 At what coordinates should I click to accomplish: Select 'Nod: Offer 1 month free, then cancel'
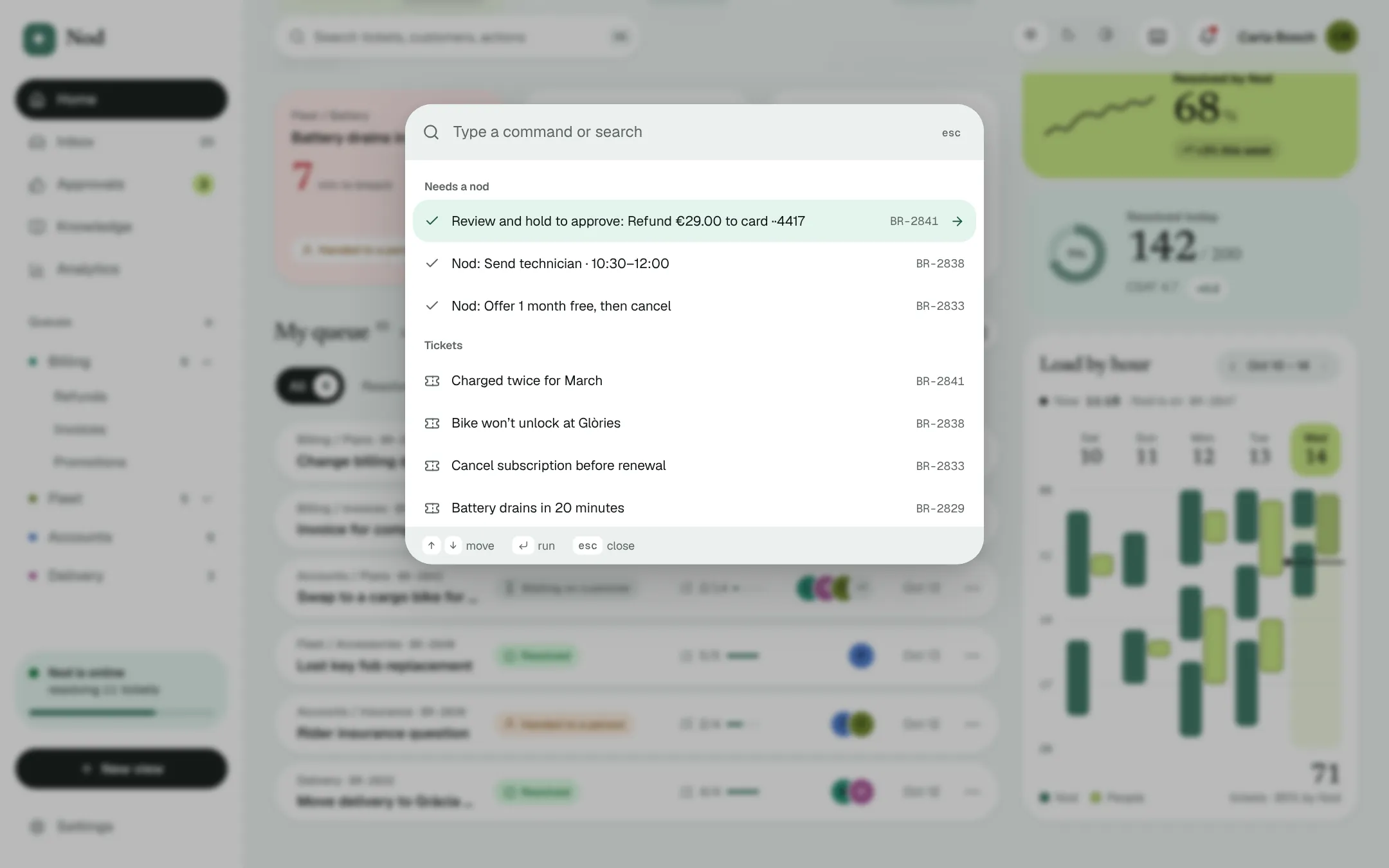694,306
